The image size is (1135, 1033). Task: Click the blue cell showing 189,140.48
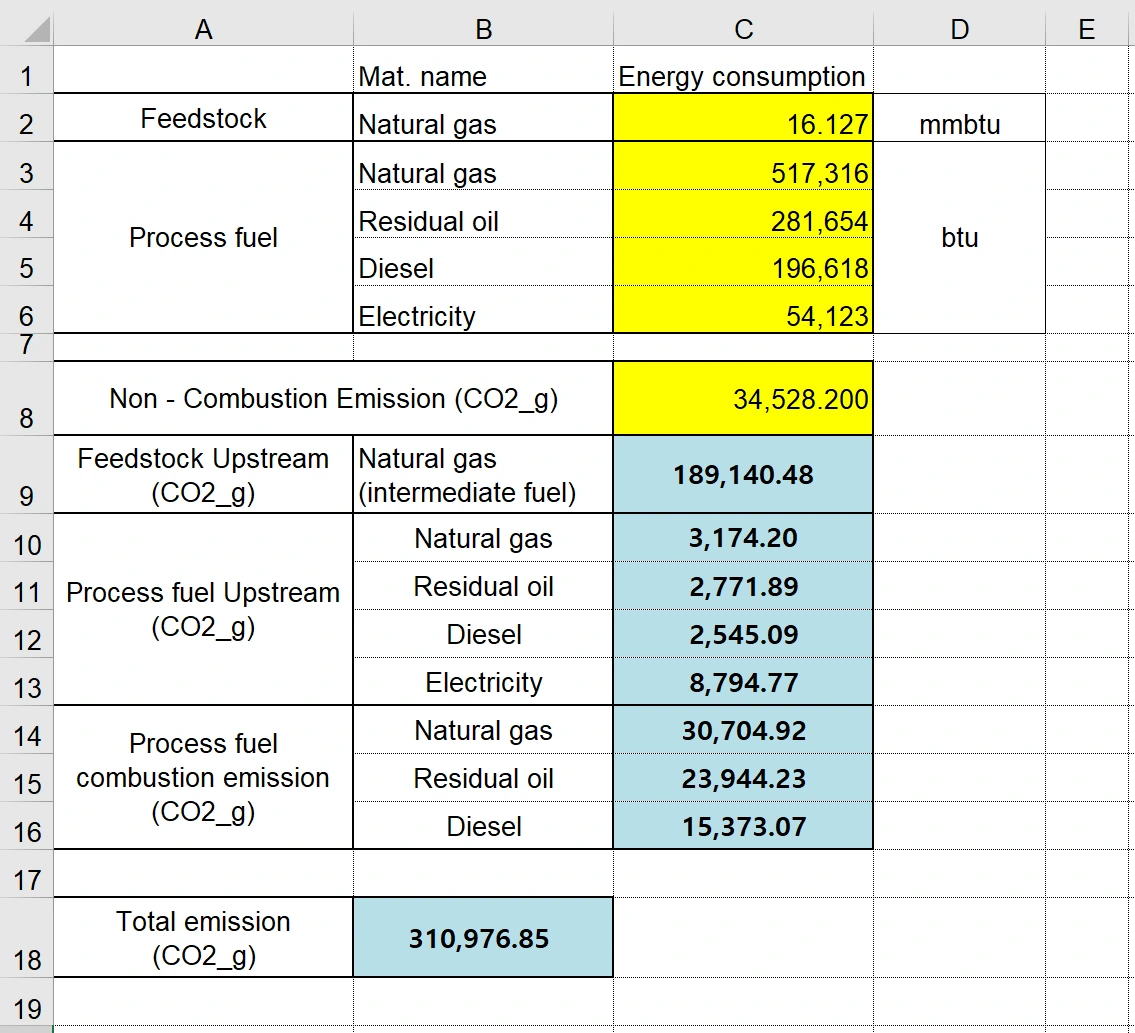coord(743,474)
